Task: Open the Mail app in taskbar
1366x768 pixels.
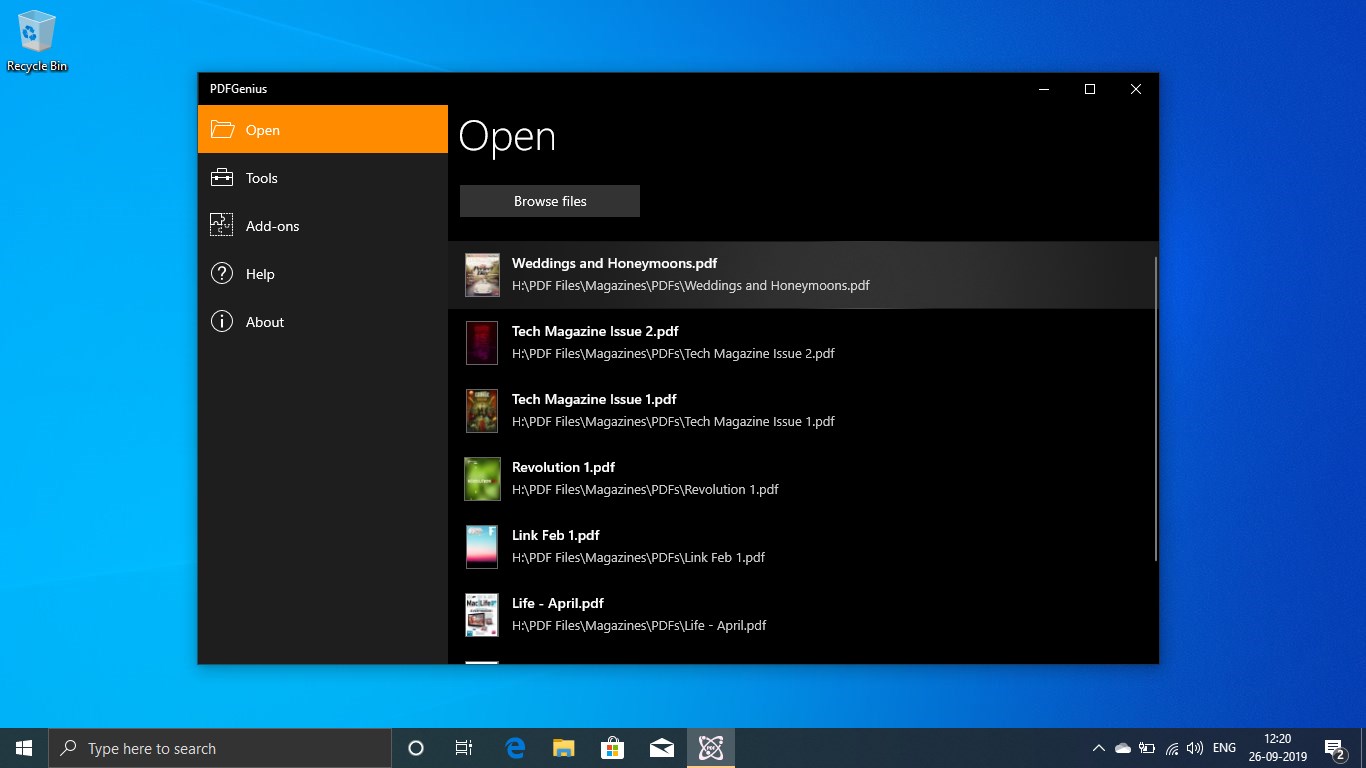Action: pos(661,748)
